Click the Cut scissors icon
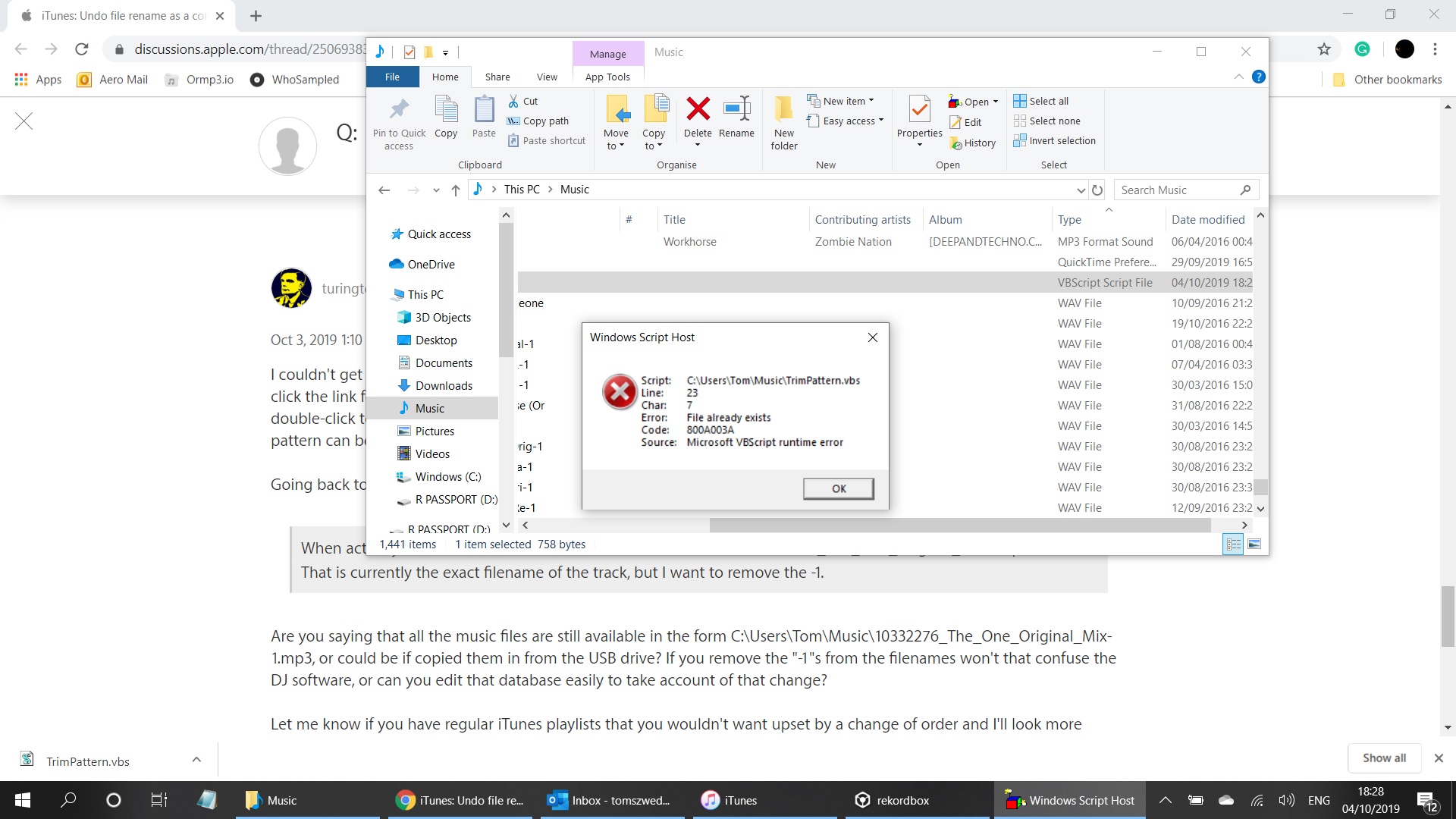The height and width of the screenshot is (819, 1456). point(514,101)
